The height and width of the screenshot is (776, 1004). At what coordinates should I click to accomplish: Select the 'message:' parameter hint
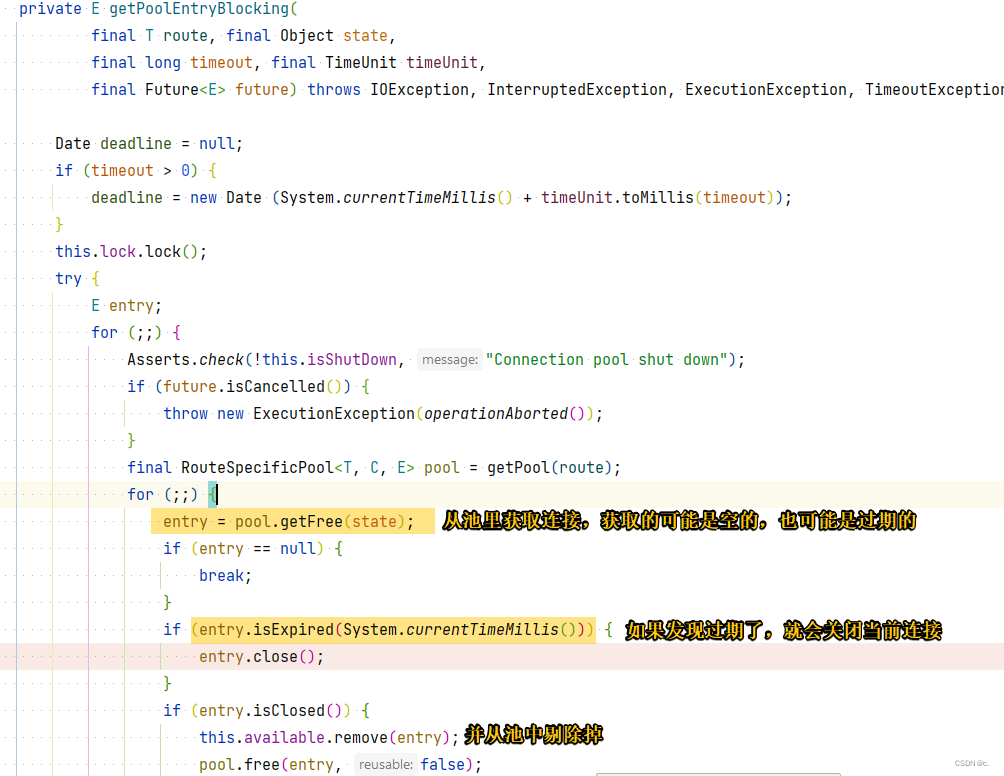(449, 360)
